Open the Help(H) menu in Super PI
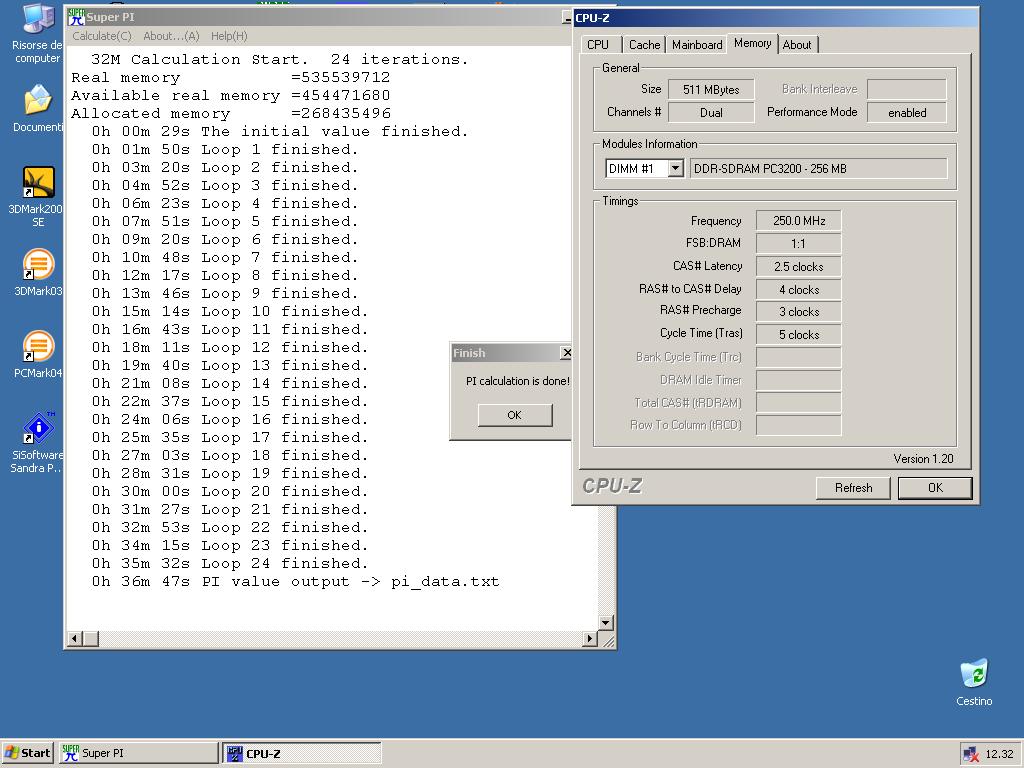This screenshot has height=768, width=1024. [229, 36]
